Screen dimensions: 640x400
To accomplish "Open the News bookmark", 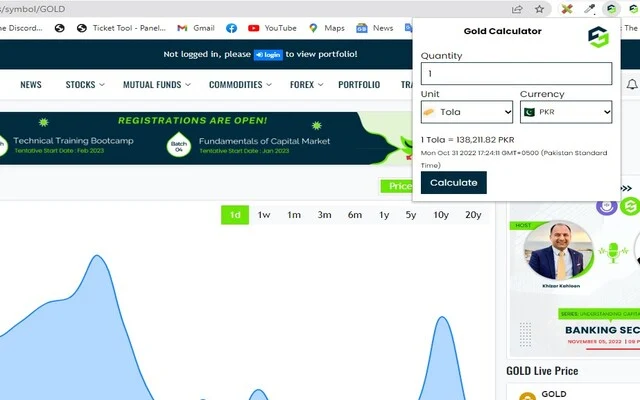I will coord(375,28).
